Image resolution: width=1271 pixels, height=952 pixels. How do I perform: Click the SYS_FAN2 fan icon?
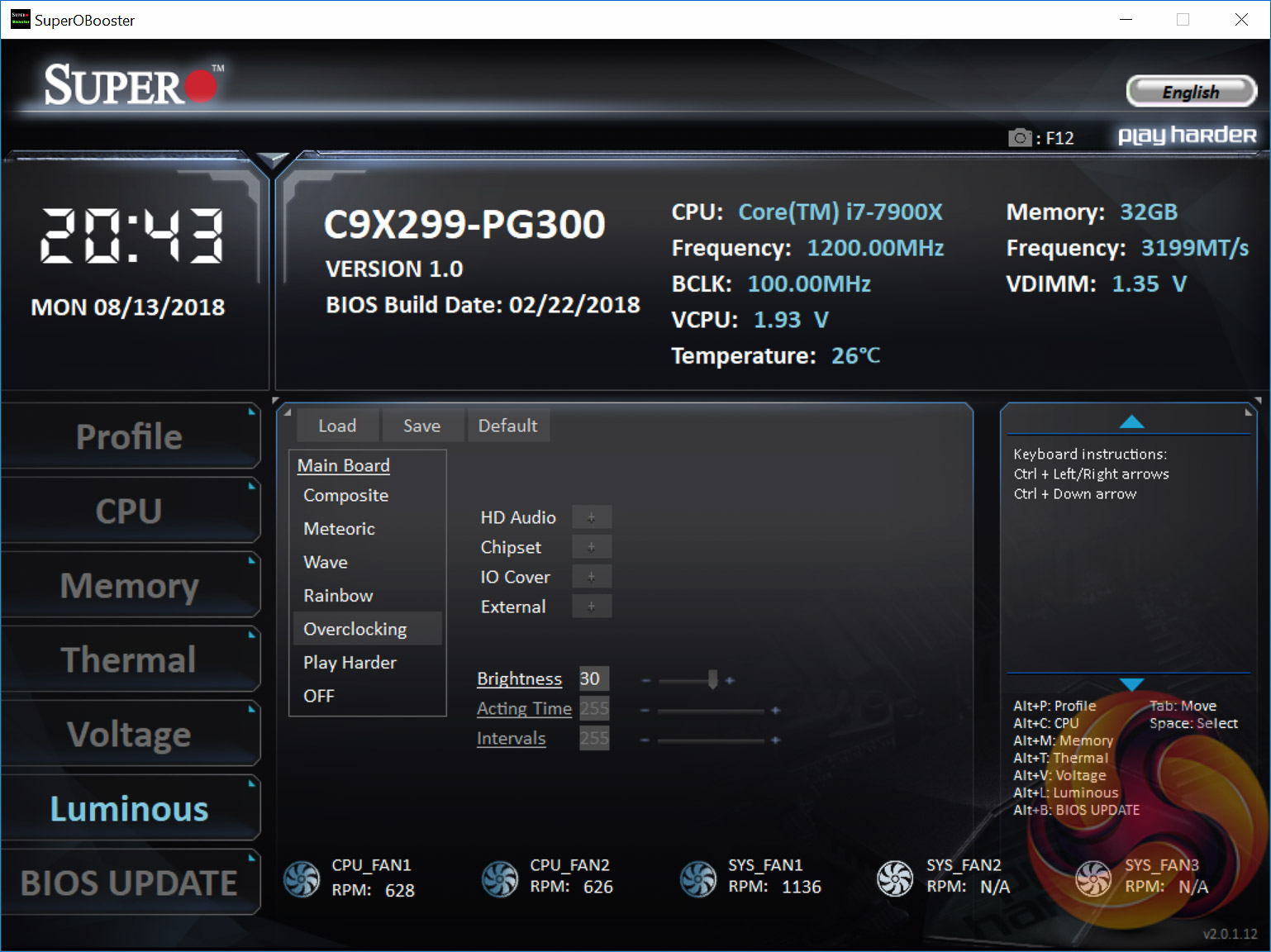click(895, 878)
